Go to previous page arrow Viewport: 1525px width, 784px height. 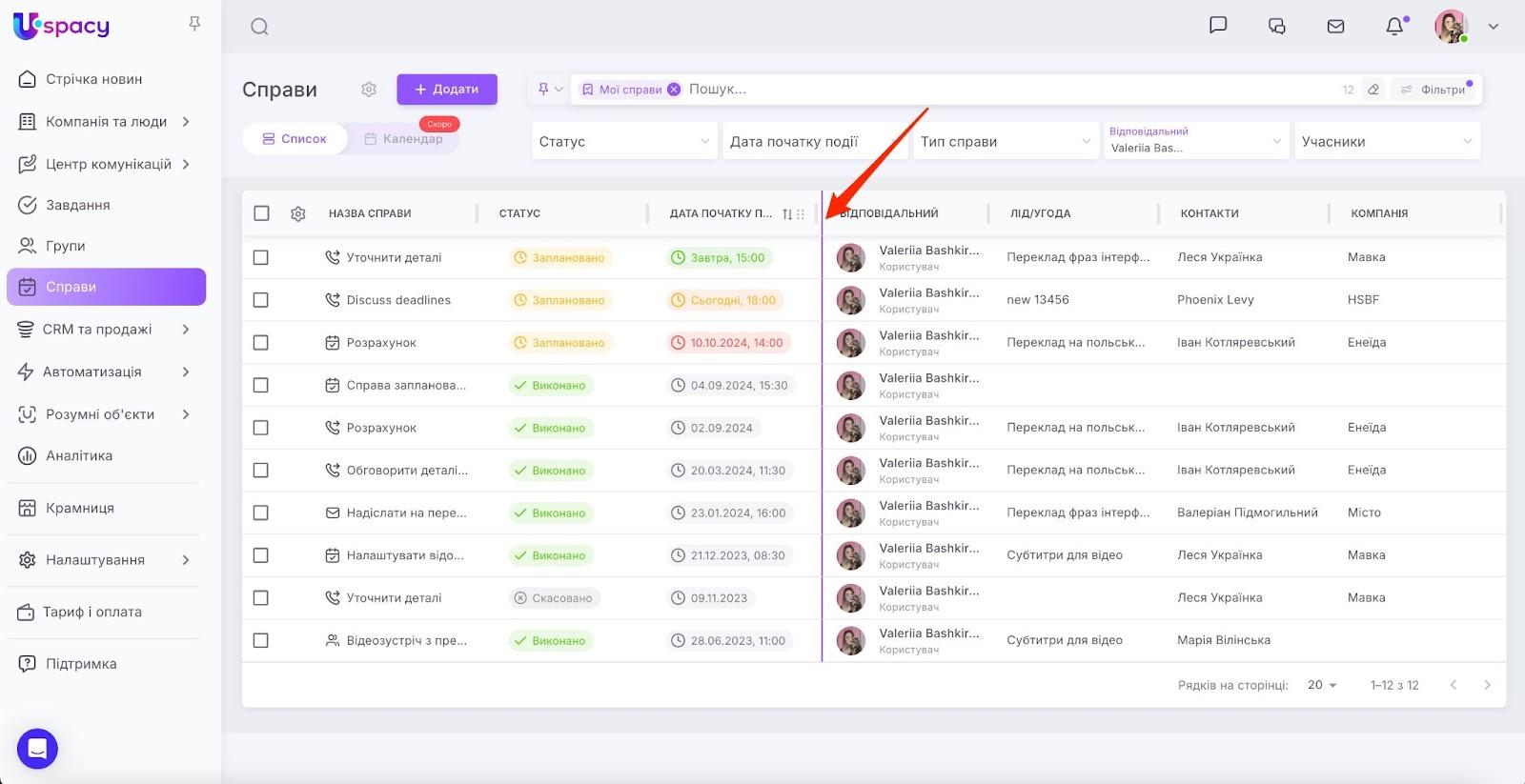tap(1453, 685)
